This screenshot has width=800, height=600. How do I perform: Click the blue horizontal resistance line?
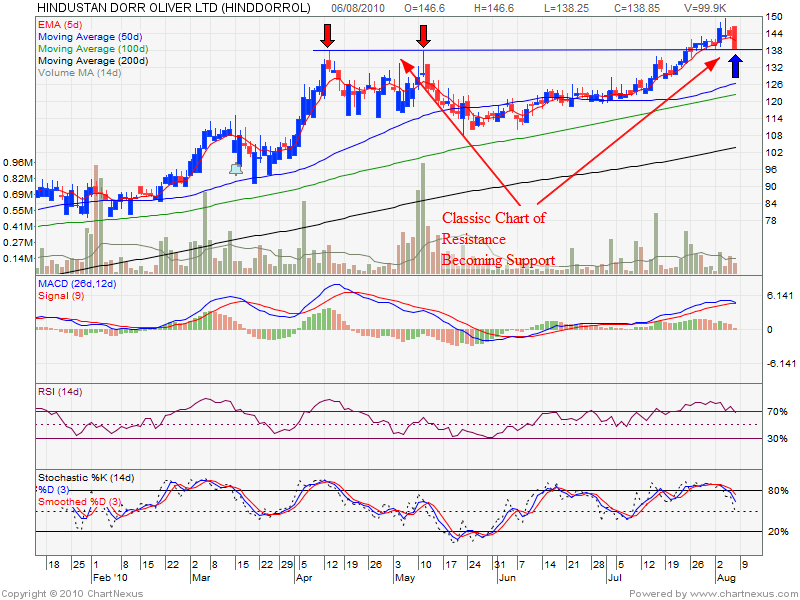tap(520, 50)
